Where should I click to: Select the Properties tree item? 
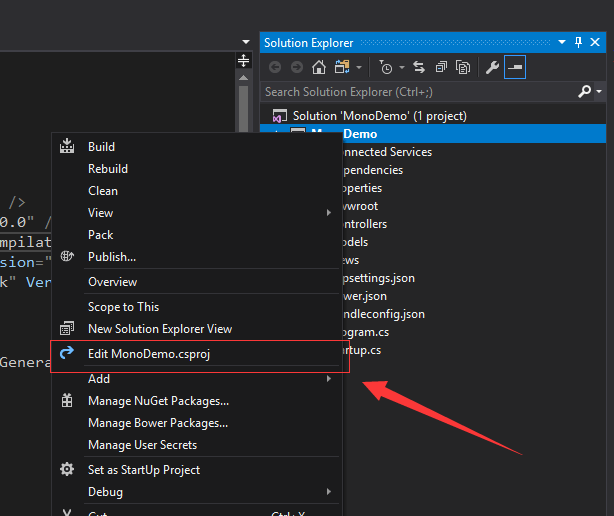pyautogui.click(x=362, y=188)
